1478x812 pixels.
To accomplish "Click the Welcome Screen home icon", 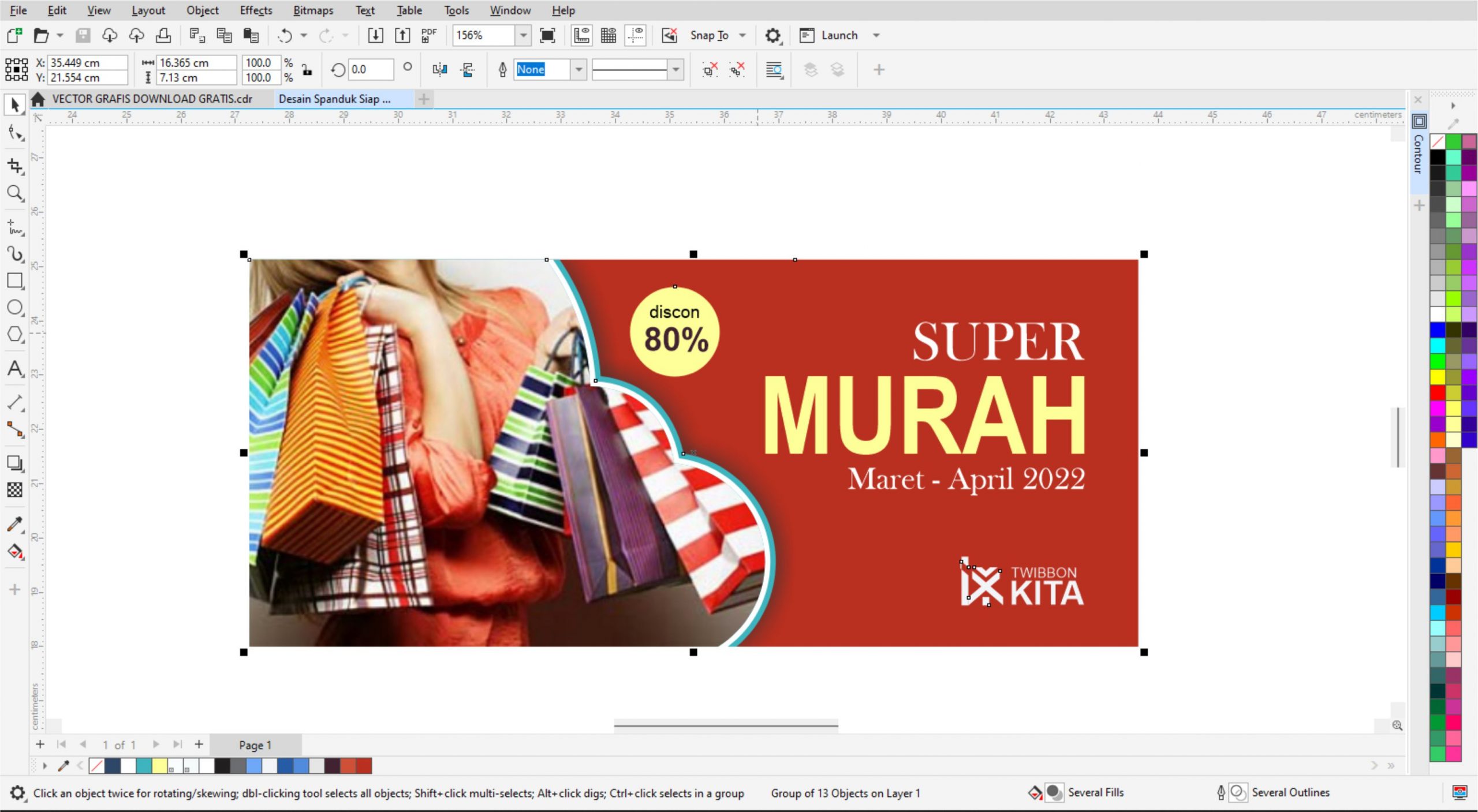I will coord(38,99).
